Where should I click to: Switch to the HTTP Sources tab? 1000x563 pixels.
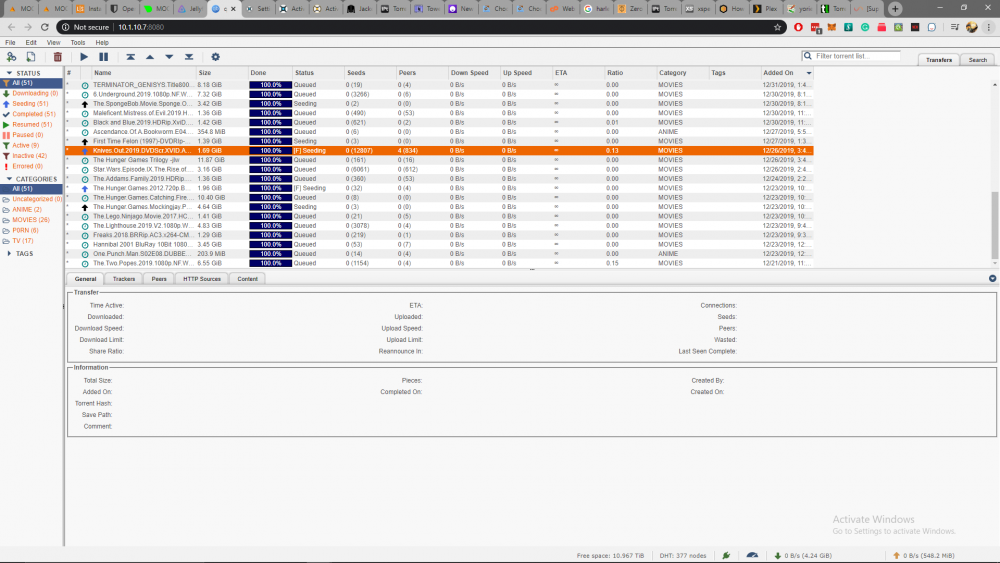tap(202, 279)
